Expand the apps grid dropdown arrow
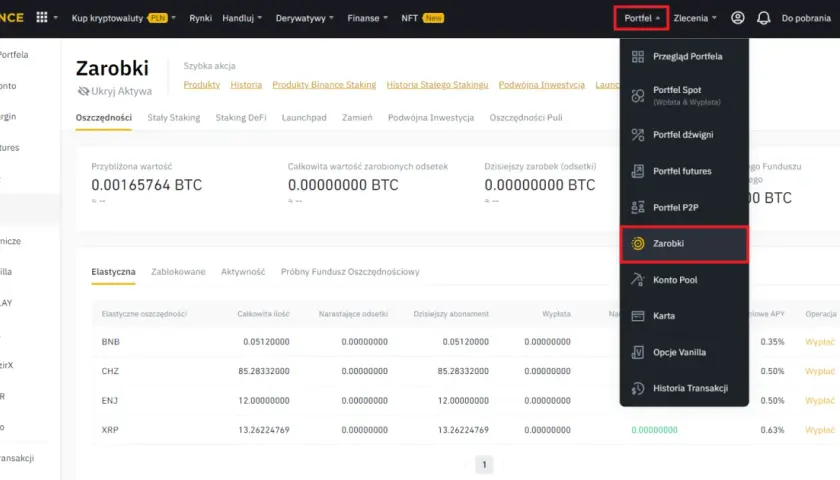 55,18
